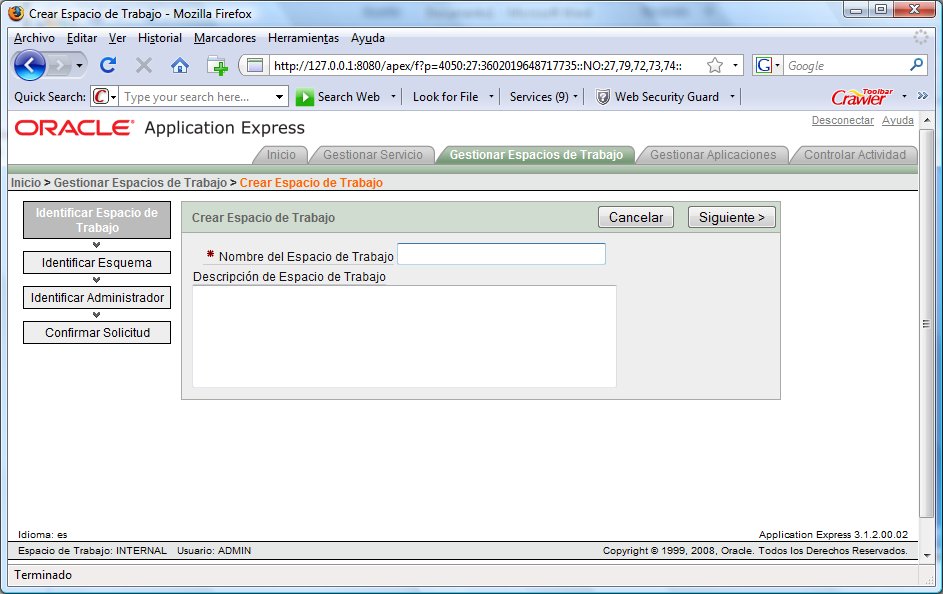Reload the page with the refresh icon
This screenshot has height=594, width=943.
tap(108, 65)
